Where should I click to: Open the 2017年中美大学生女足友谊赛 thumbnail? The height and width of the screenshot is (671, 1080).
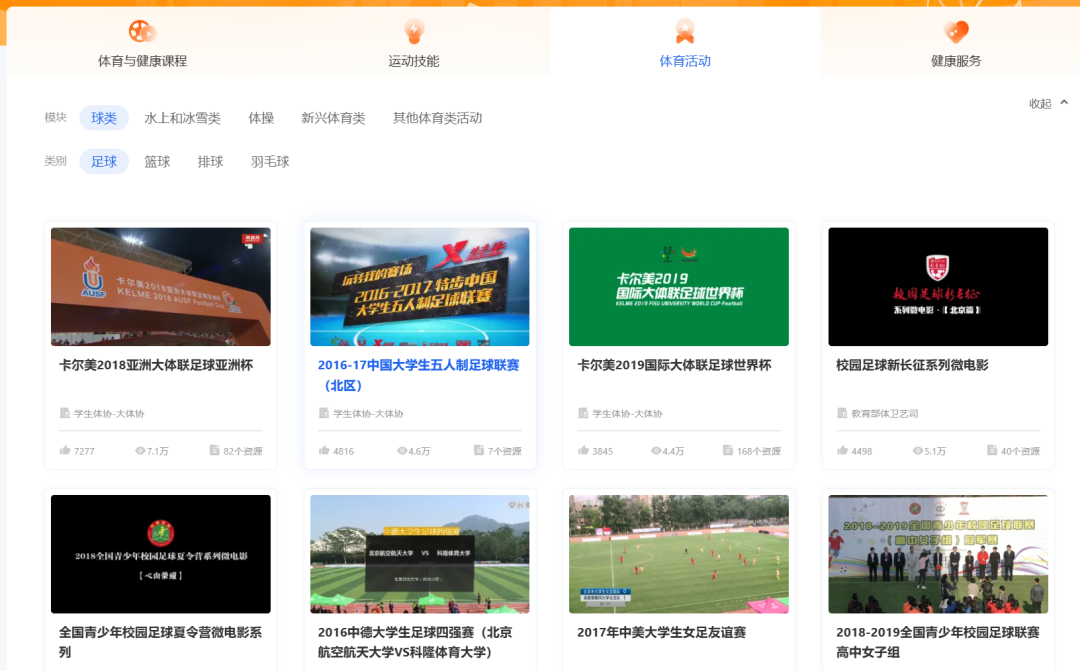click(x=678, y=553)
